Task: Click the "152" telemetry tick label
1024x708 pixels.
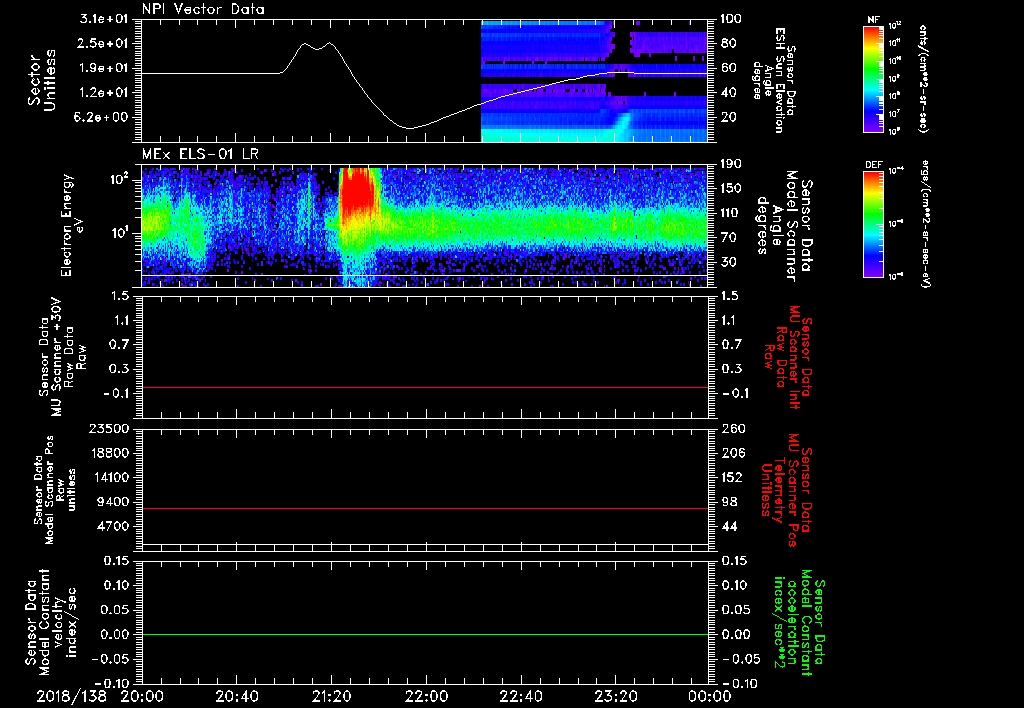Action: [733, 477]
